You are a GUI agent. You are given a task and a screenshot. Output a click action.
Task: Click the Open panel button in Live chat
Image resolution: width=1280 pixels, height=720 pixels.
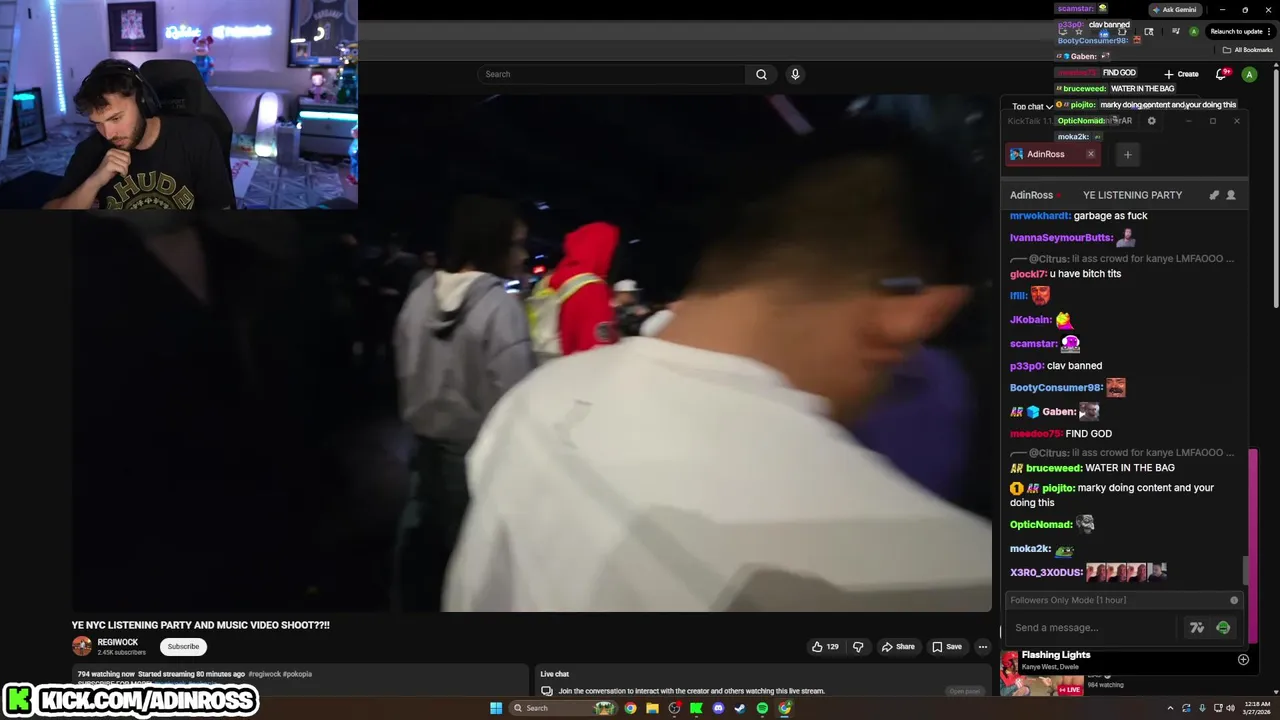[x=965, y=691]
